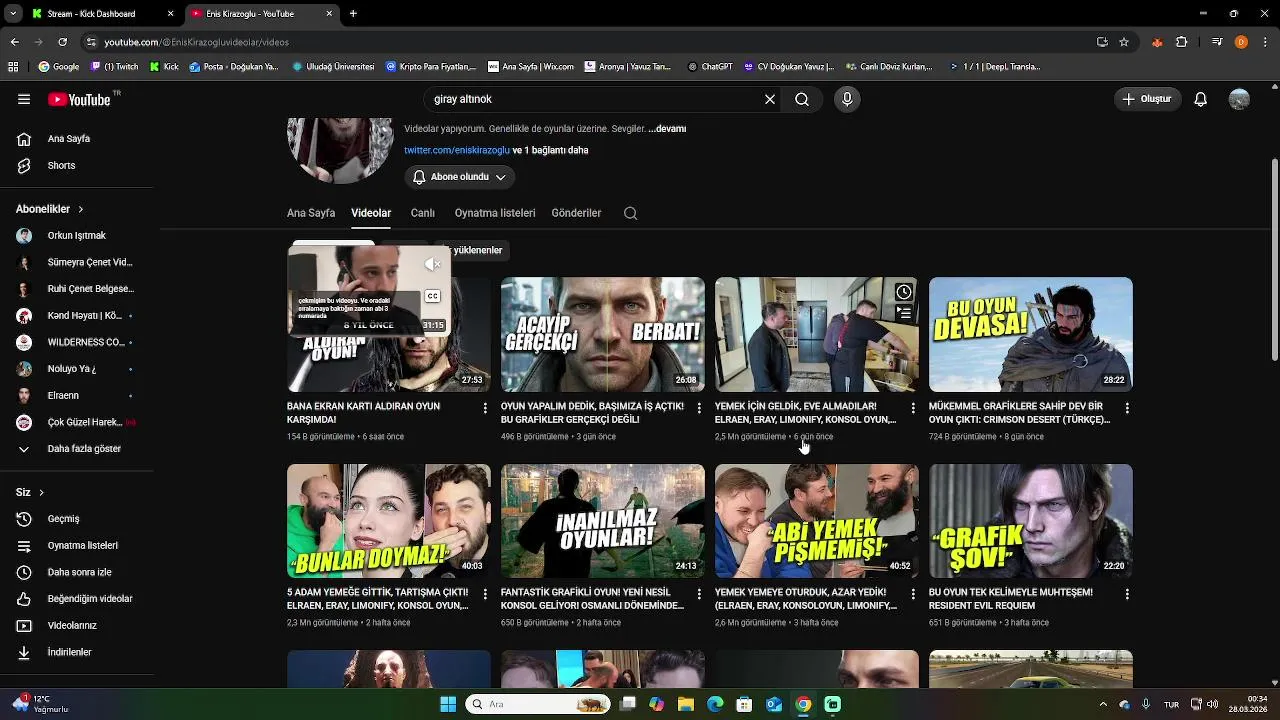
Task: Open the Chrome tab search dropdown arrow
Action: click(14, 14)
